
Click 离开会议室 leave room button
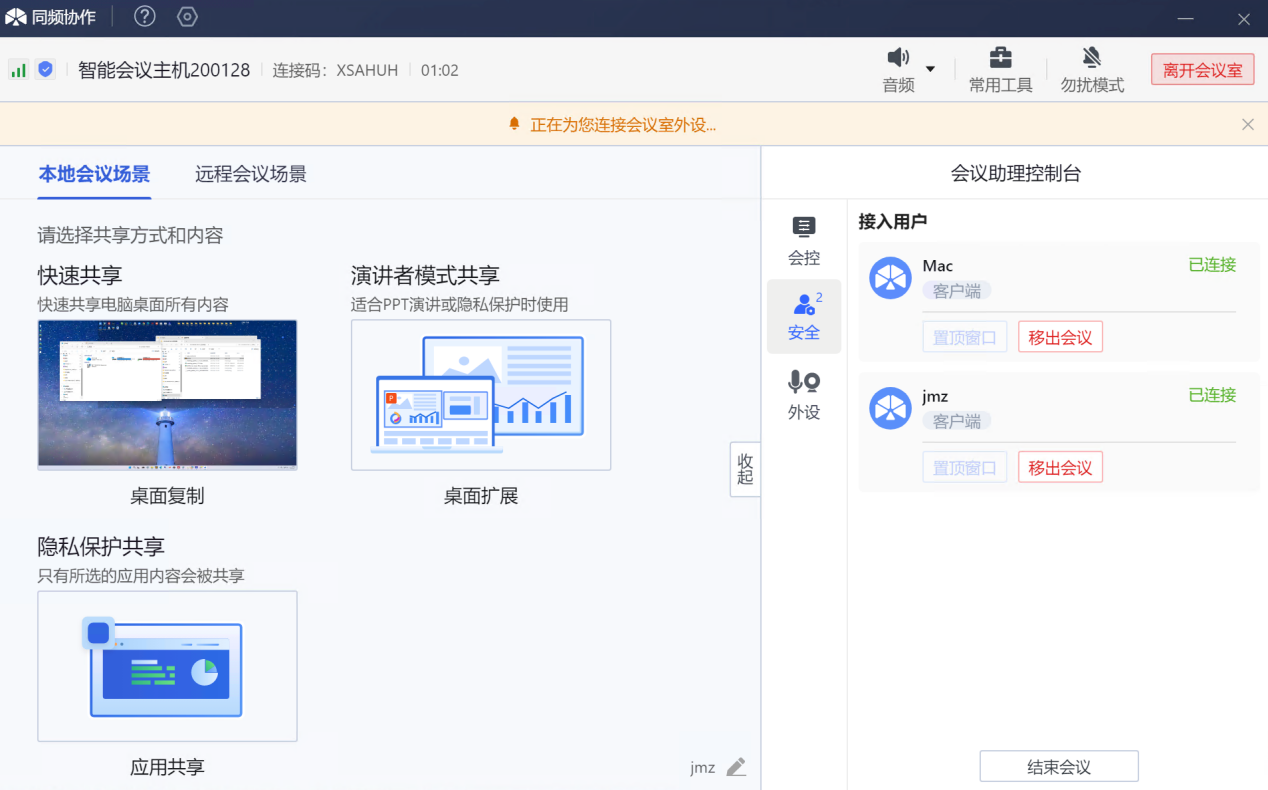(1202, 70)
